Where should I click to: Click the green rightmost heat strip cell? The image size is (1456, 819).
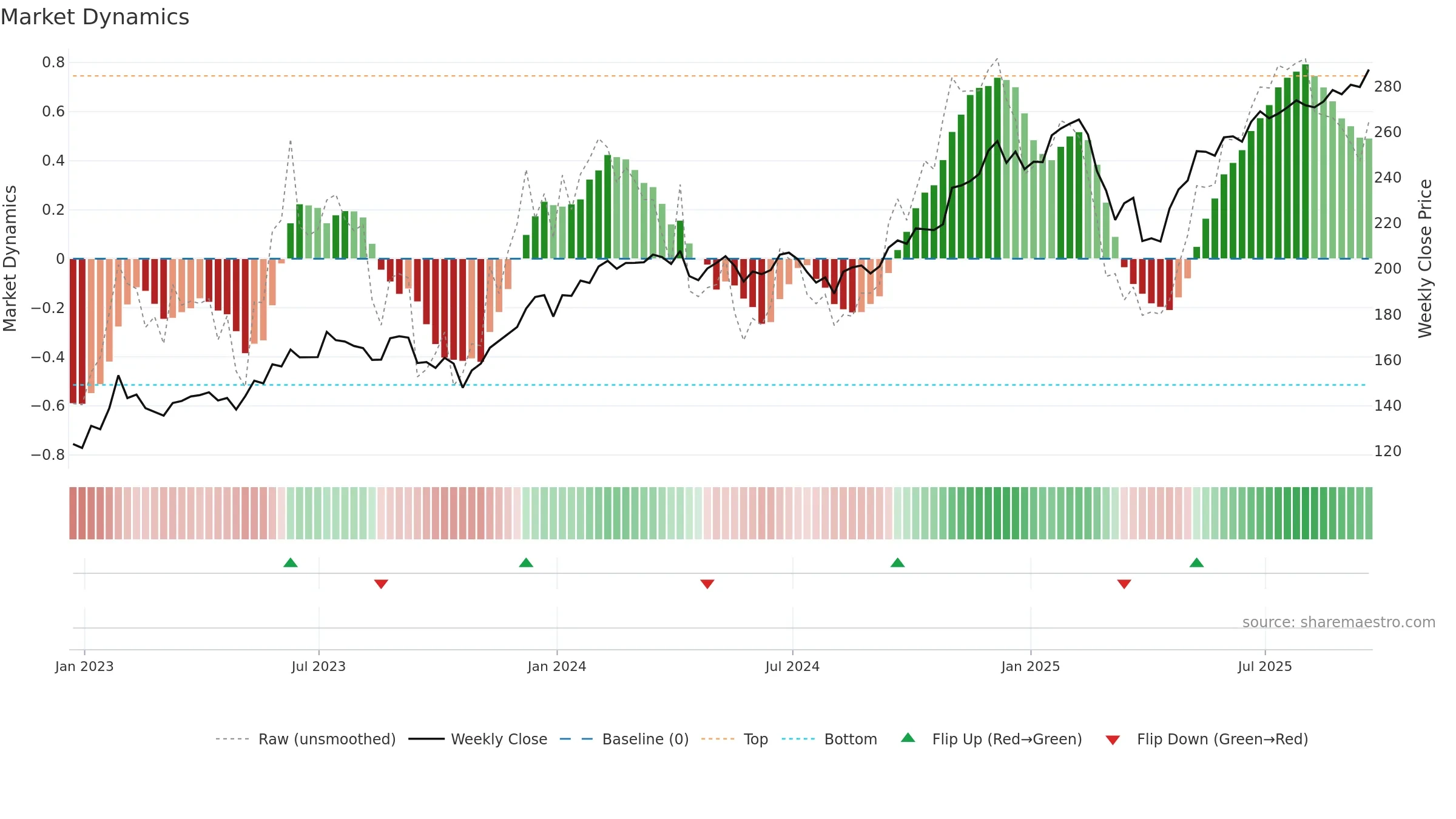point(1369,513)
